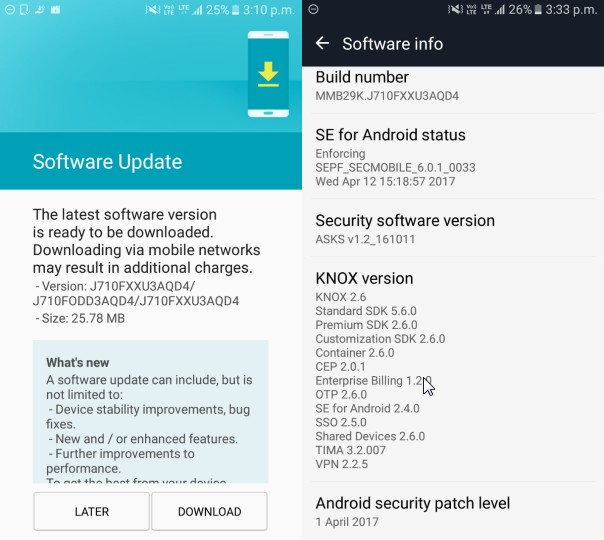The image size is (604, 540).
Task: Tap the Software info title text
Action: point(393,44)
